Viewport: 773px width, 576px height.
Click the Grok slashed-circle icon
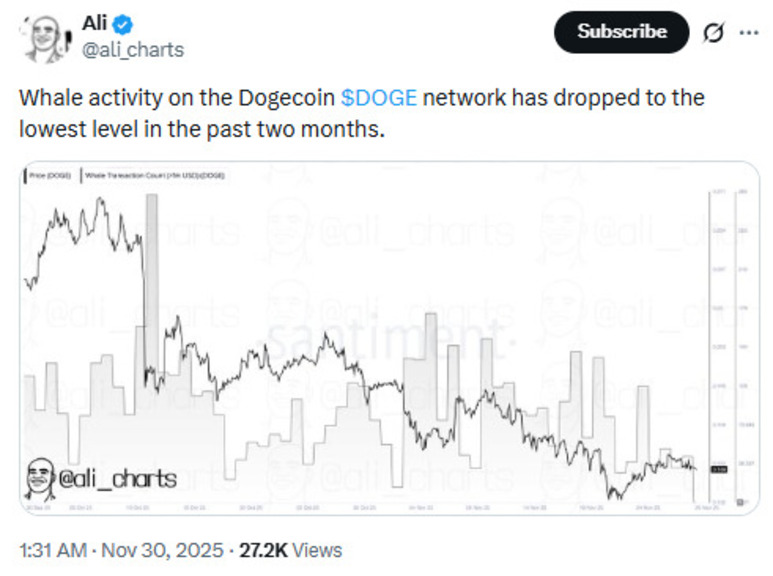point(714,32)
